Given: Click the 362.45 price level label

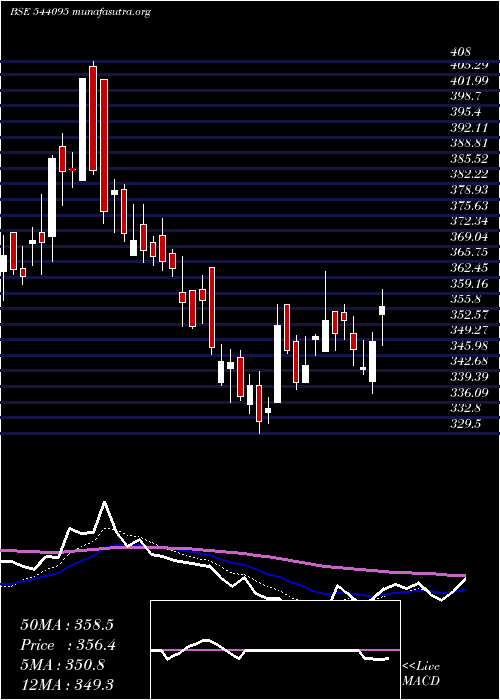Looking at the screenshot, I should tap(468, 268).
